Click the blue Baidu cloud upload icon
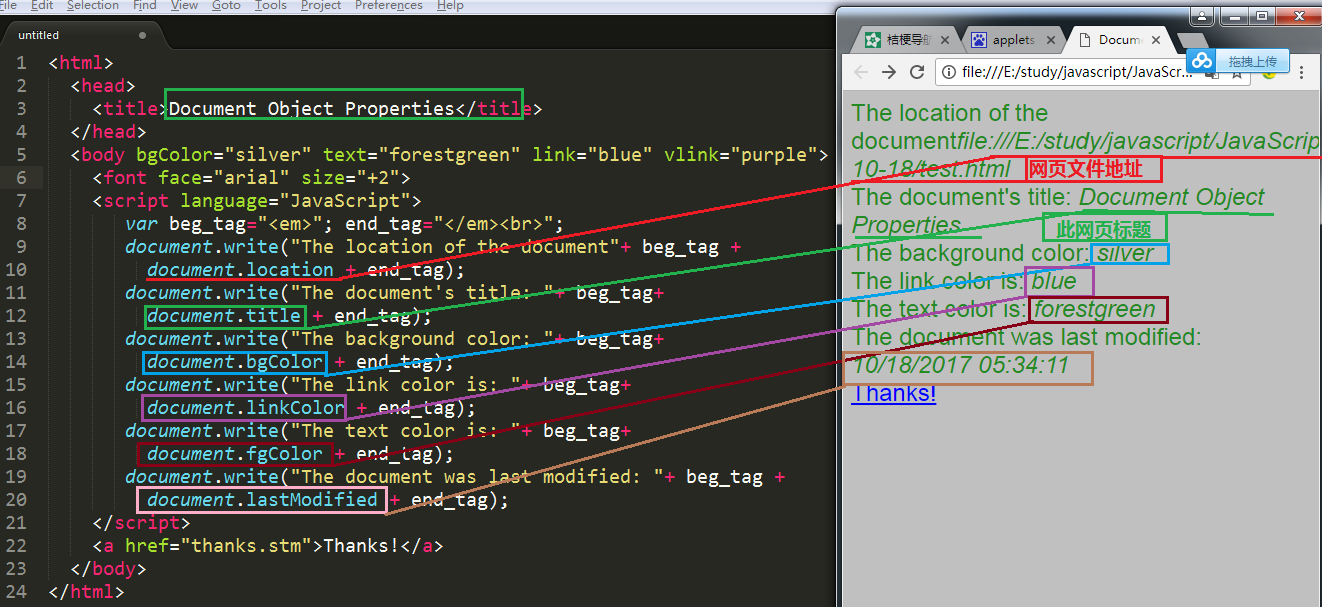The image size is (1322, 607). pyautogui.click(x=1202, y=59)
